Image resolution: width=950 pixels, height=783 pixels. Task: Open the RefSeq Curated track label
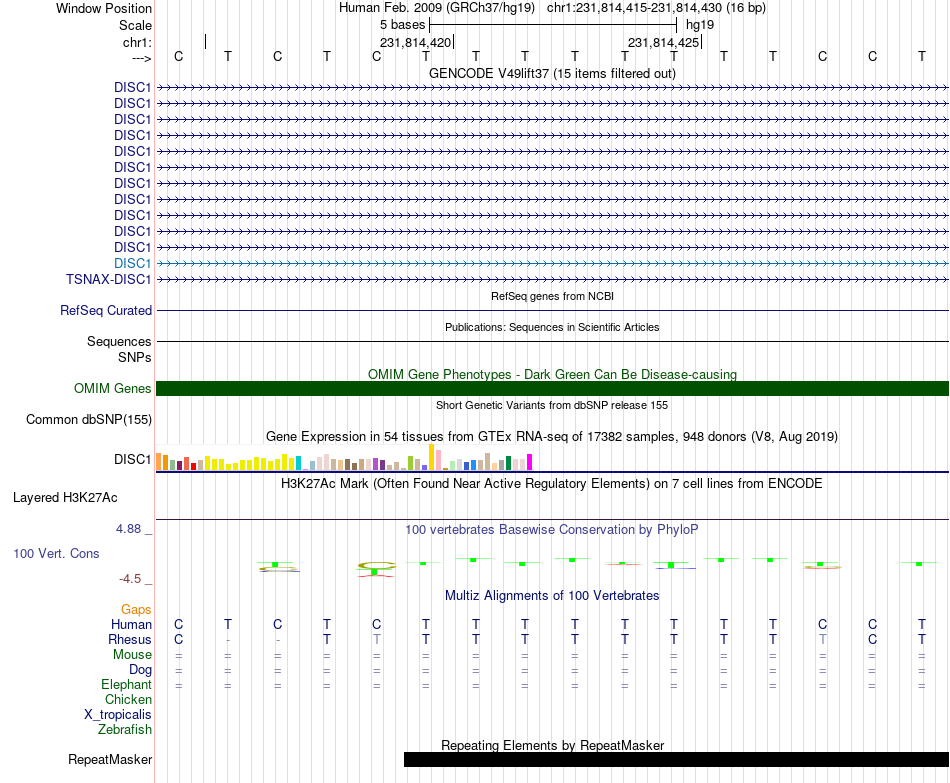click(x=105, y=310)
